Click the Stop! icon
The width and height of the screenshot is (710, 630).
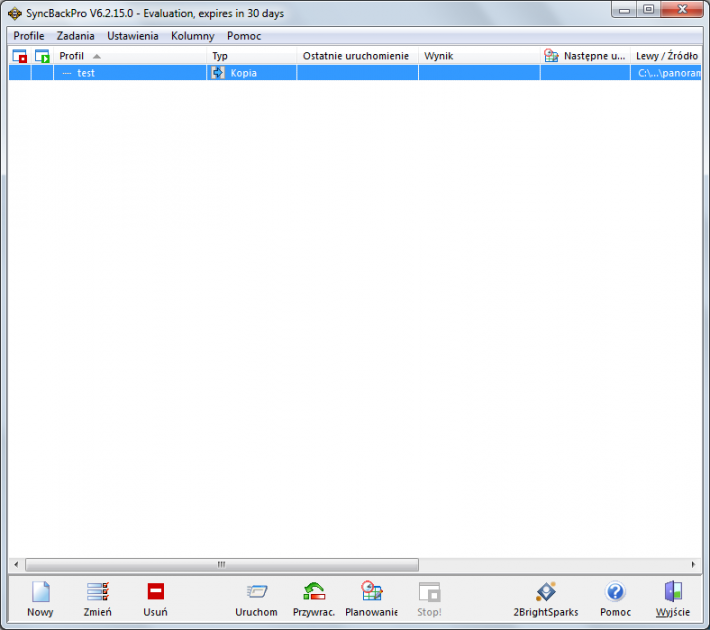(429, 592)
